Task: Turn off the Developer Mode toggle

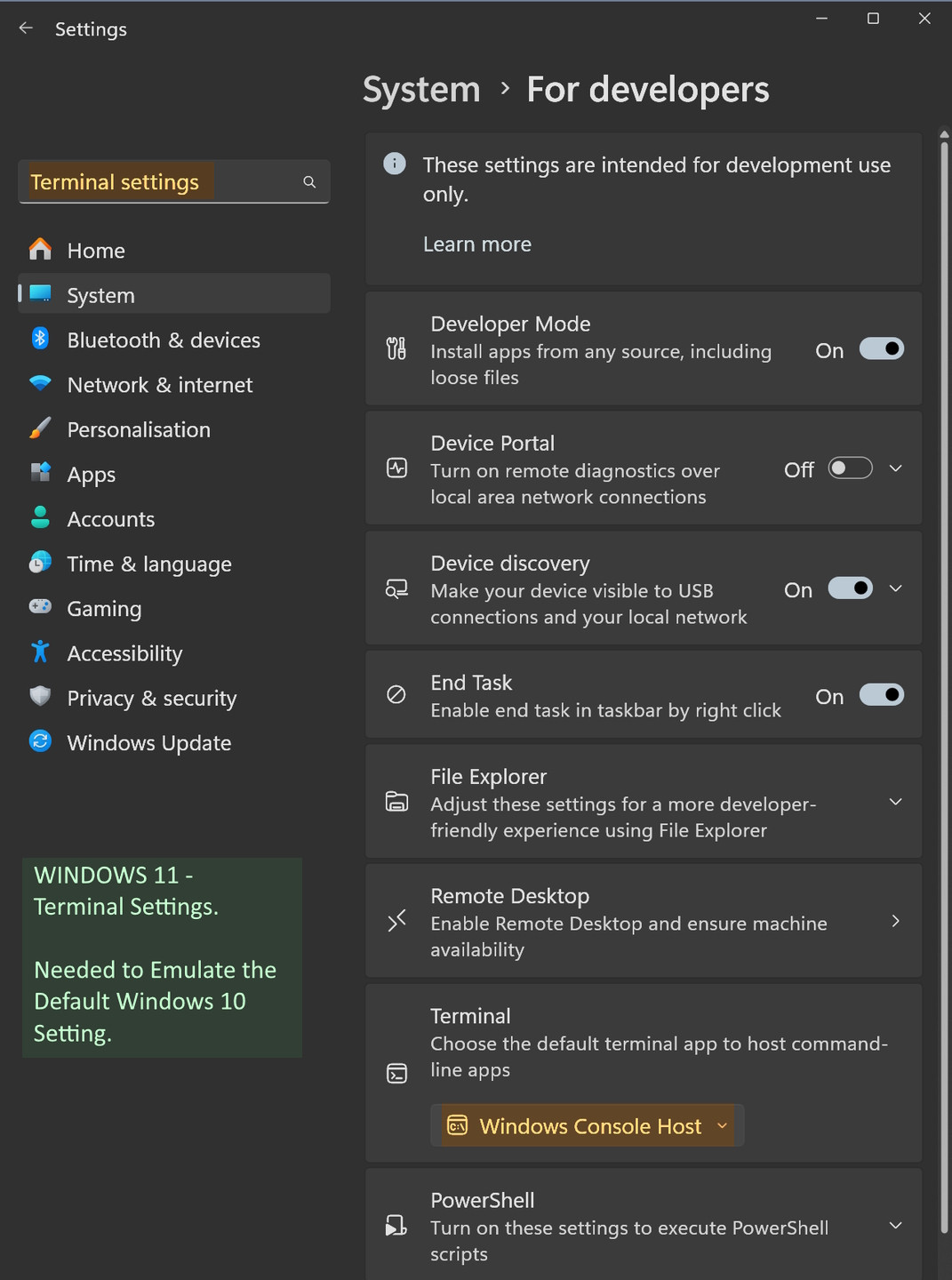Action: pos(881,349)
